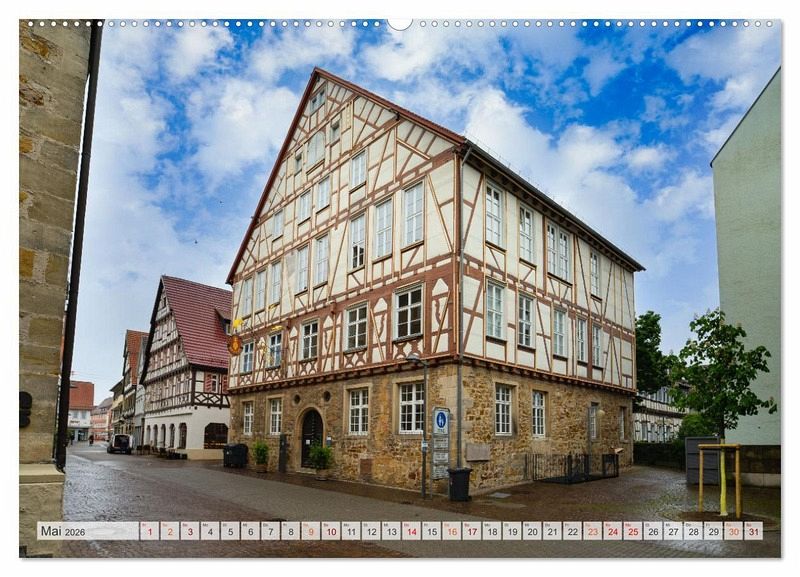The height and width of the screenshot is (577, 800).
Task: Select day 9 in the calendar strip
Action: click(311, 531)
